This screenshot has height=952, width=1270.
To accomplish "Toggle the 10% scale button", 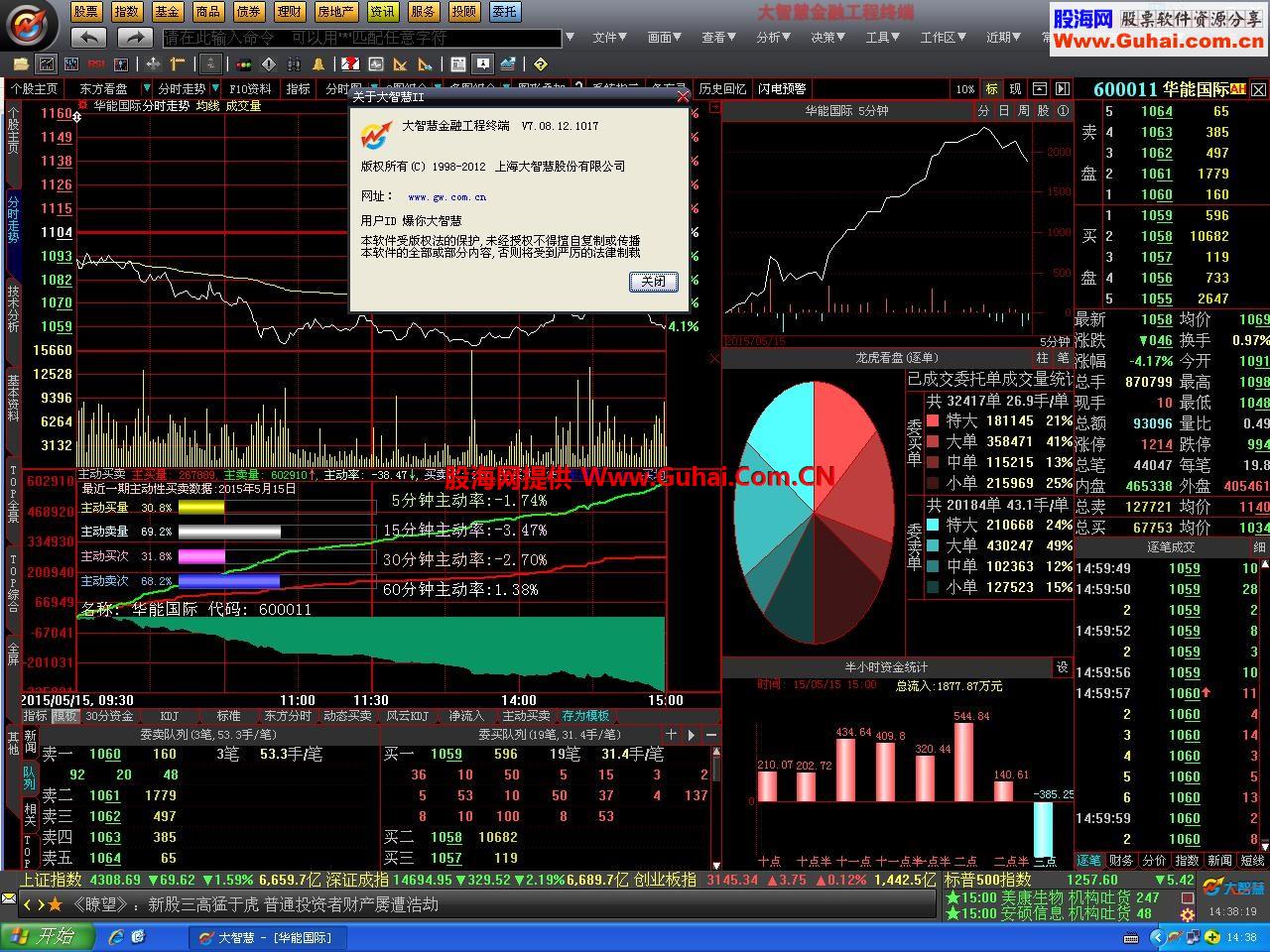I will (965, 89).
